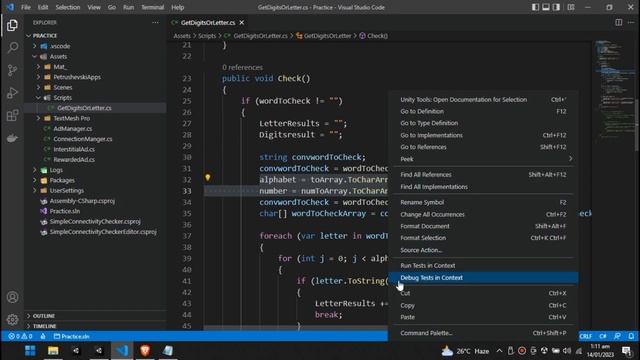Click the errors and warnings status indicator
The height and width of the screenshot is (360, 640).
(x=20, y=336)
